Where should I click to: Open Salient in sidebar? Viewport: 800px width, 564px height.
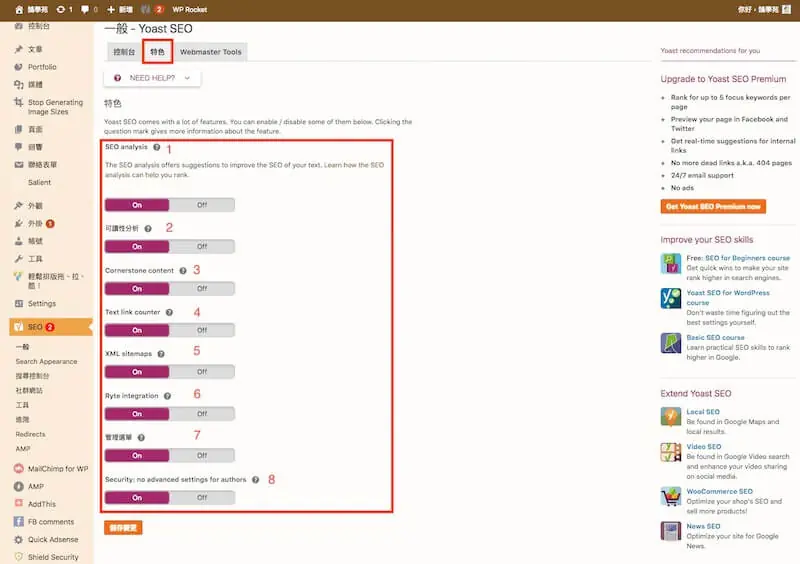tap(39, 182)
